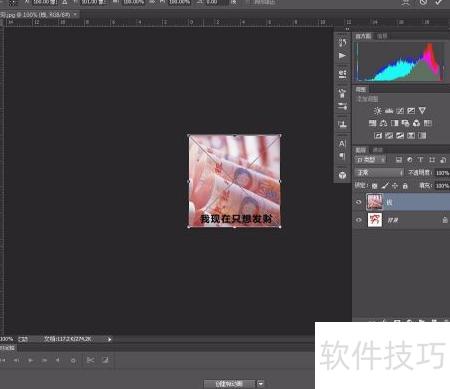450x389 pixels.
Task: Go to the first frame in timeline
Action: pos(3,360)
